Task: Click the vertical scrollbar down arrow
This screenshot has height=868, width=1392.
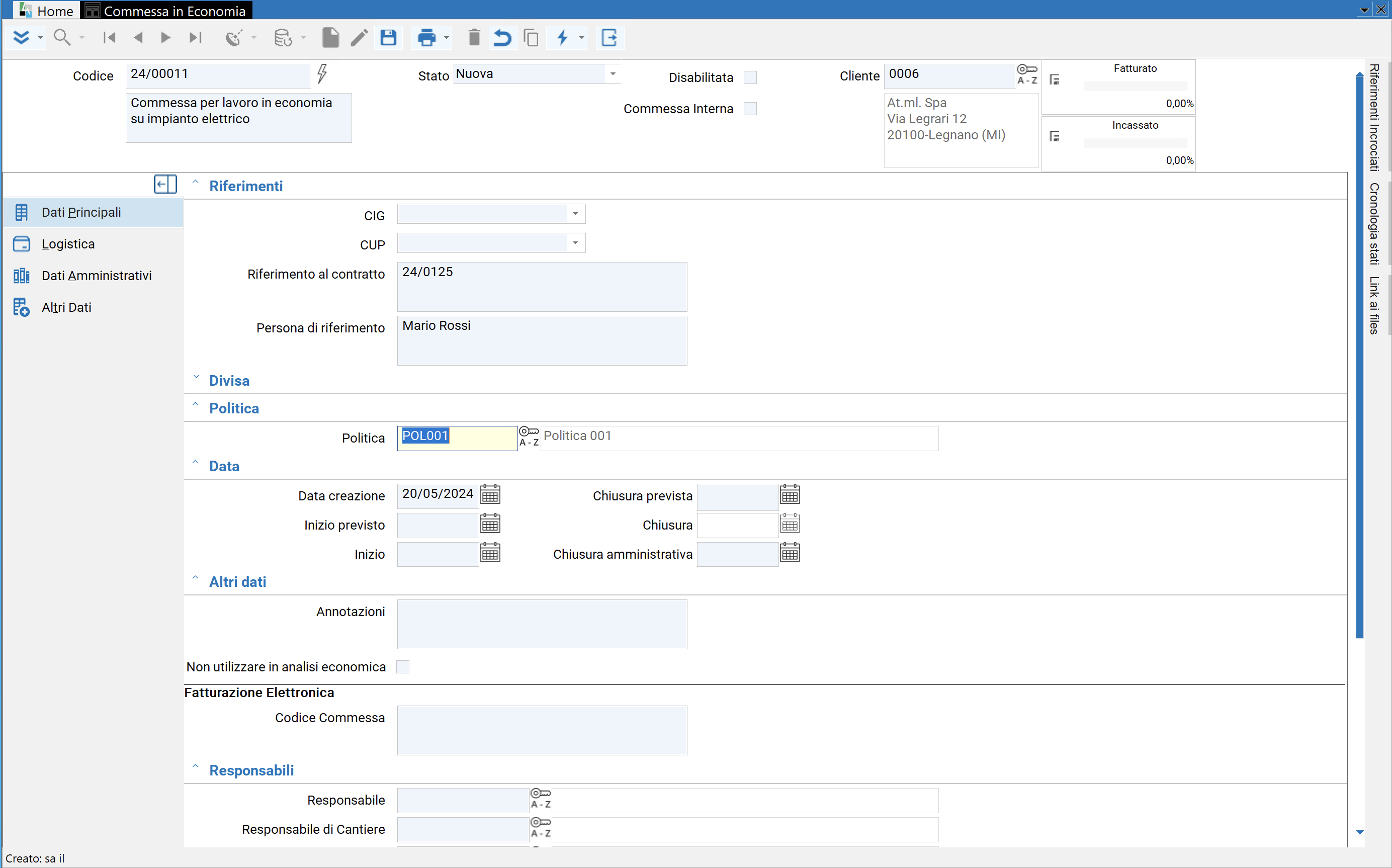Action: pos(1359,832)
